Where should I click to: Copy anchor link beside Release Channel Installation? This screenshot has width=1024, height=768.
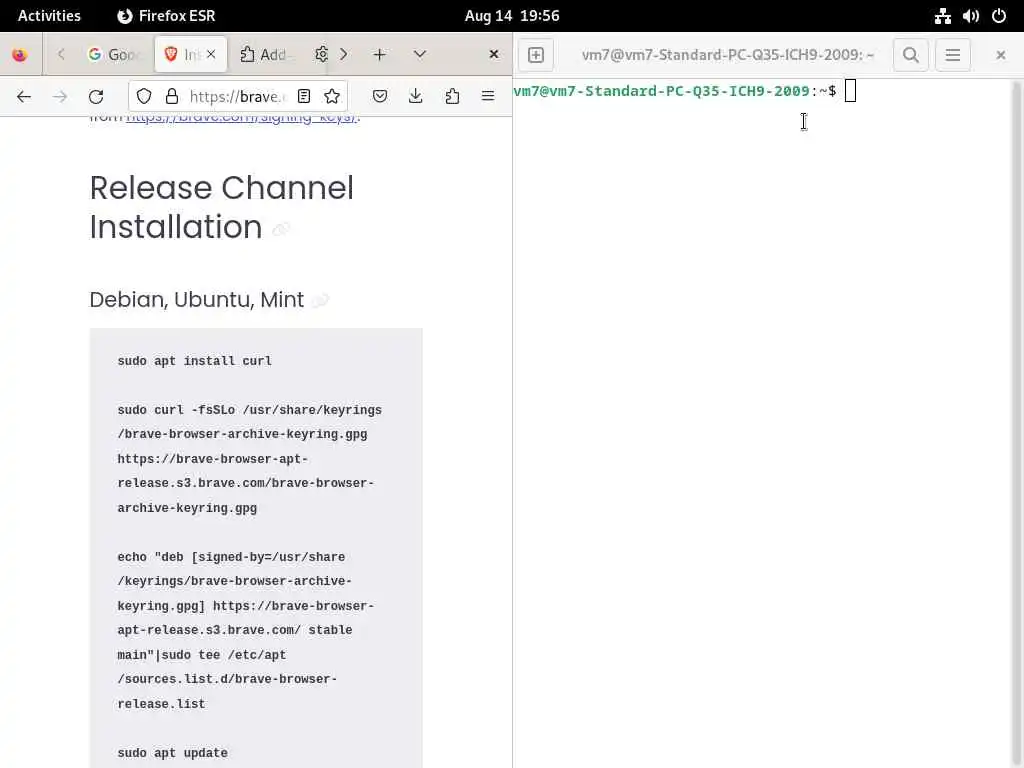(281, 229)
